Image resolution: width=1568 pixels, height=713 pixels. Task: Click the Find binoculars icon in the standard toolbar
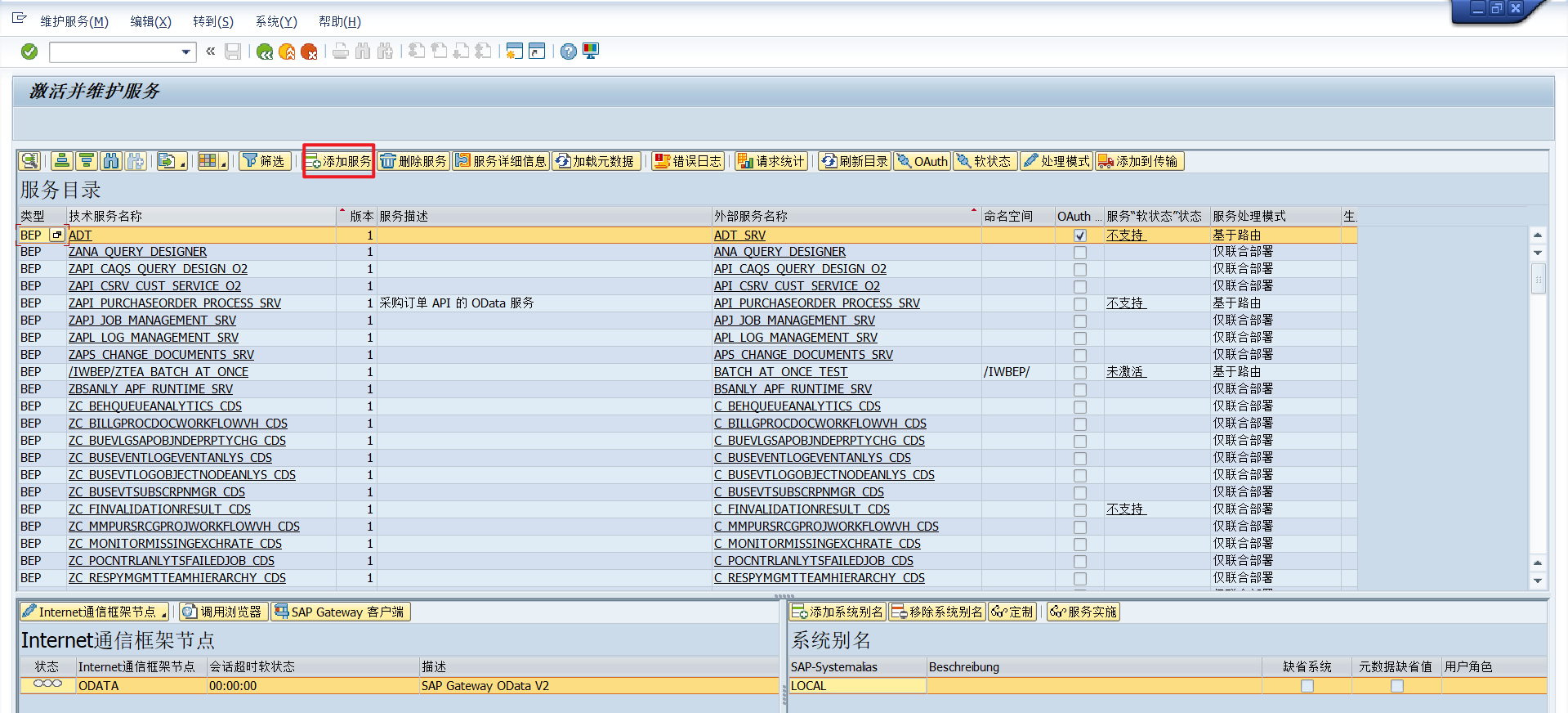363,52
